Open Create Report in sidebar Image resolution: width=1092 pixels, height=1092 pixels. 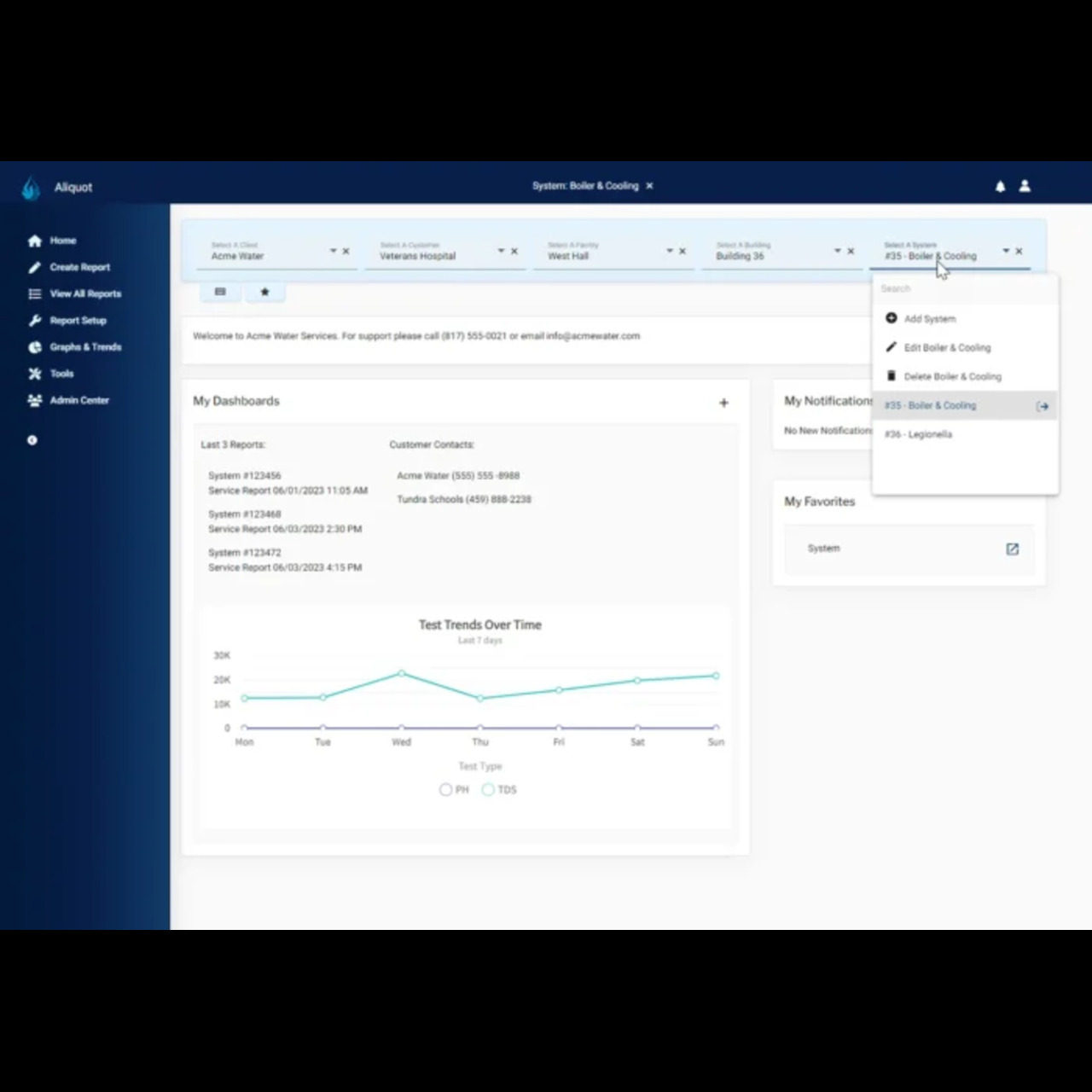pyautogui.click(x=80, y=267)
